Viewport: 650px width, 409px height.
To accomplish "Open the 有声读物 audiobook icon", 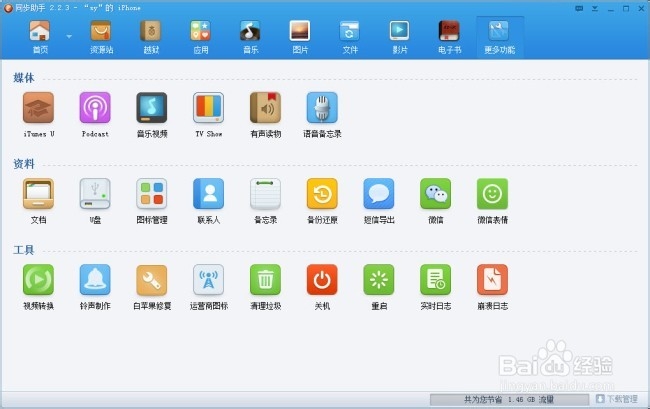I will 265,108.
